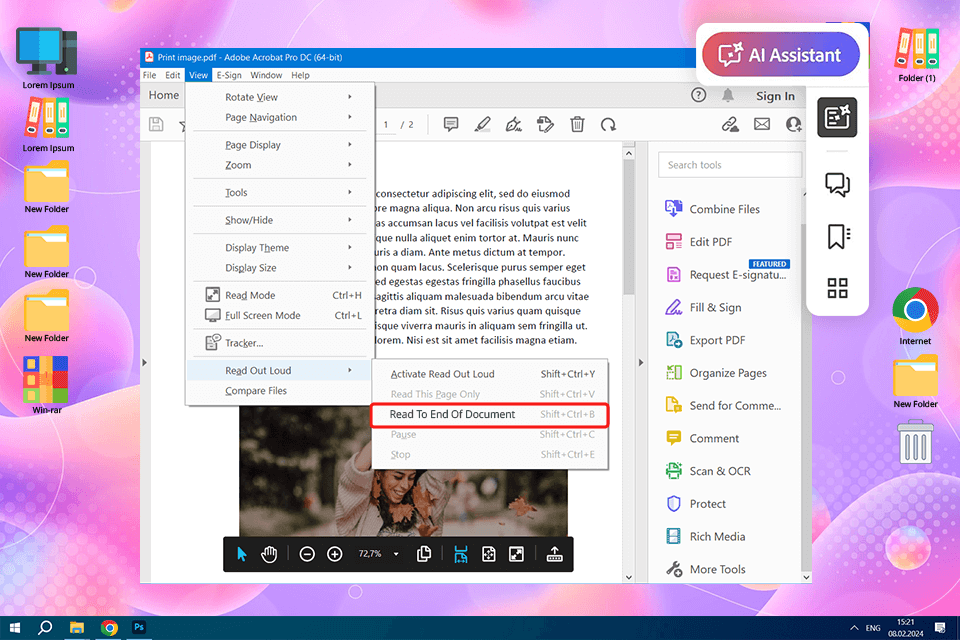Viewport: 960px width, 640px height.
Task: Click the share link icon in toolbar
Action: 730,124
